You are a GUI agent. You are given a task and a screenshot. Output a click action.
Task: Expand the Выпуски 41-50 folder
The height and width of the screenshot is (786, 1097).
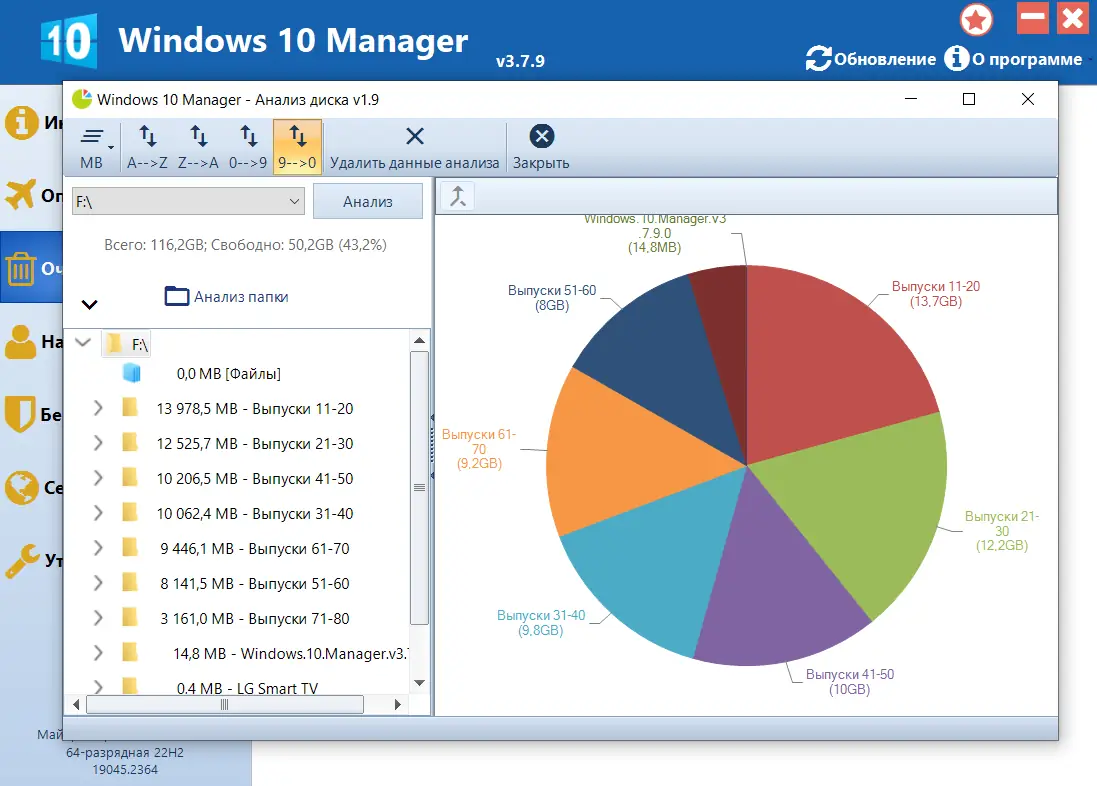98,478
